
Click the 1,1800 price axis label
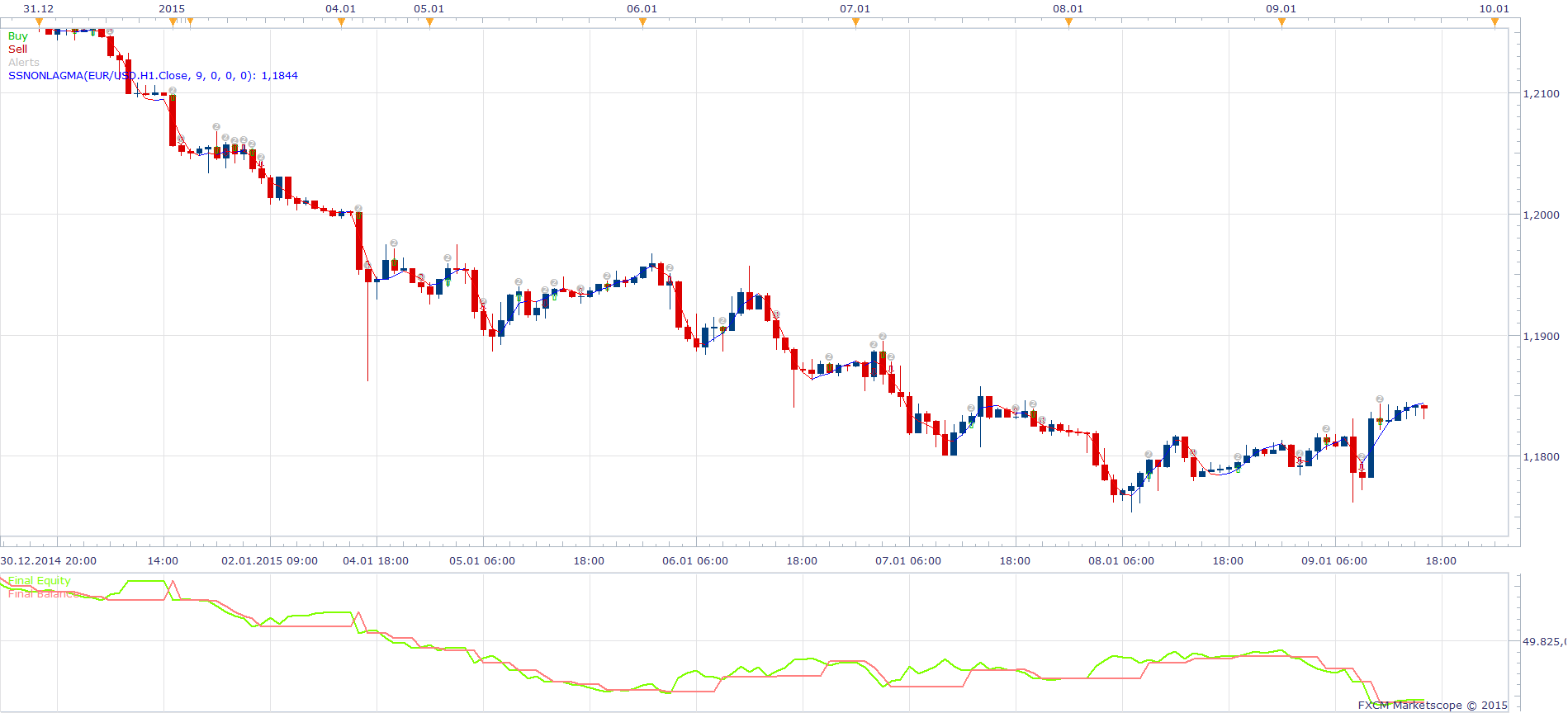pos(1541,457)
